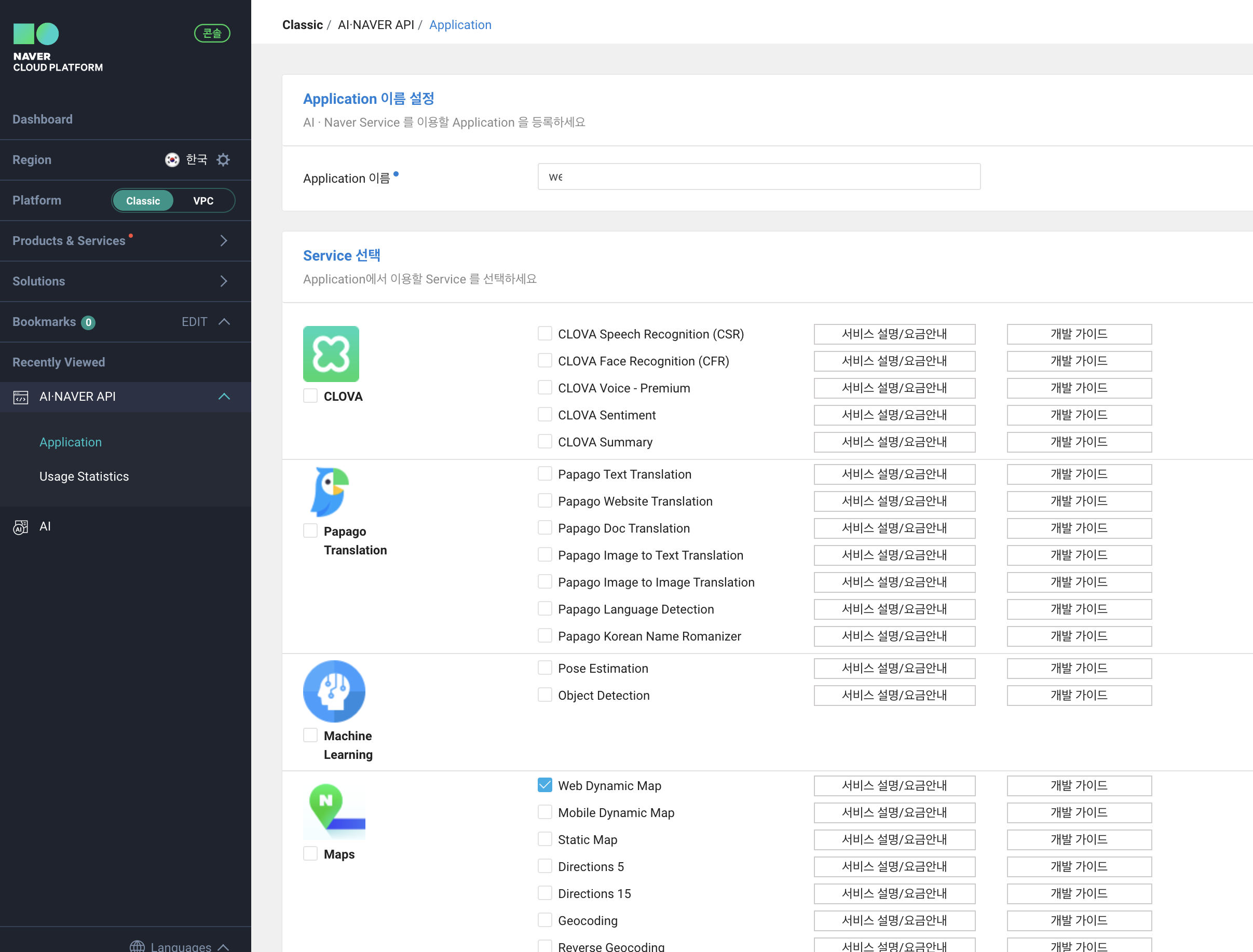Viewport: 1253px width, 952px height.
Task: Open Region settings gear icon
Action: (x=223, y=160)
